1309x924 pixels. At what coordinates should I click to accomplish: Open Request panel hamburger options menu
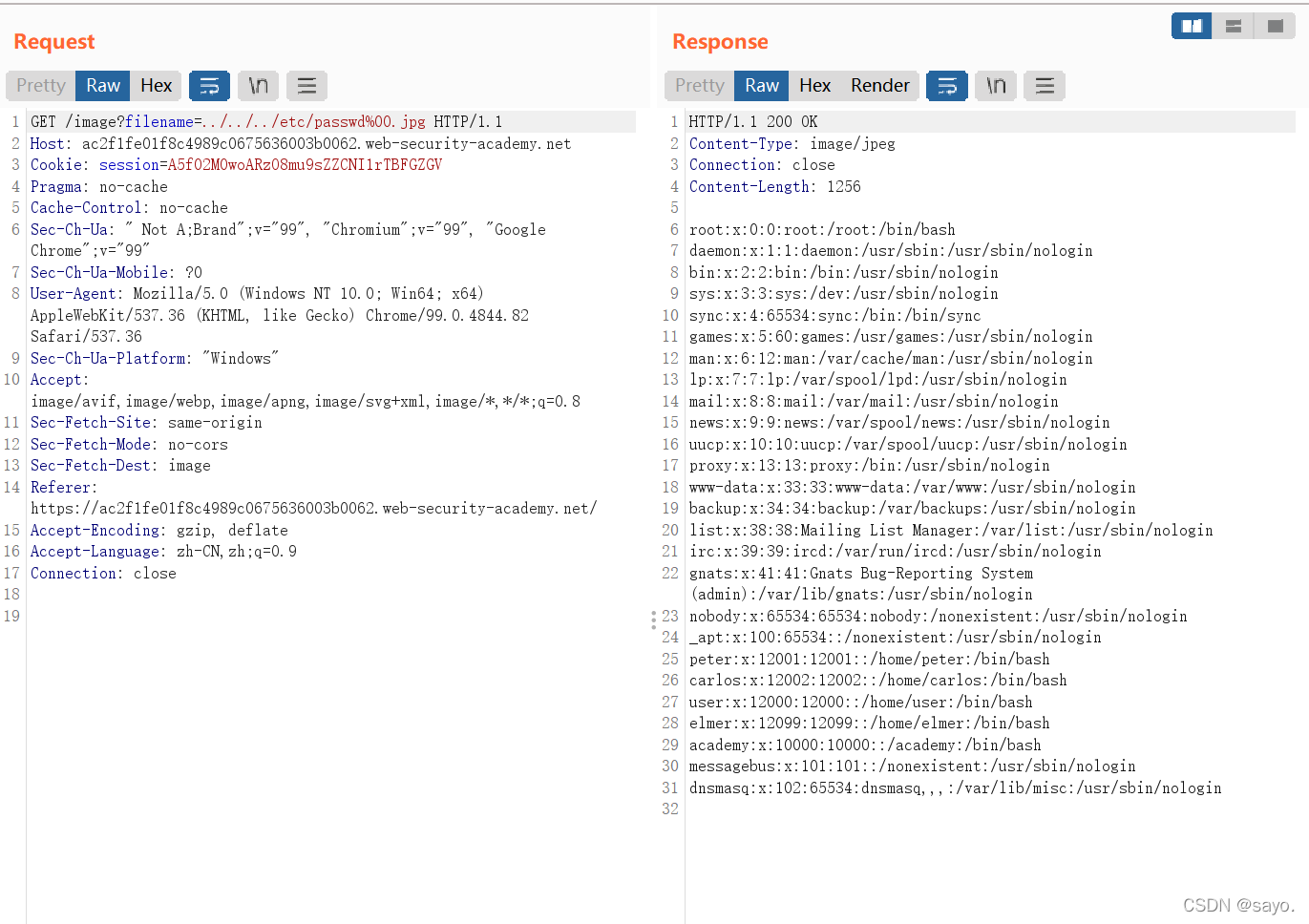pos(306,86)
